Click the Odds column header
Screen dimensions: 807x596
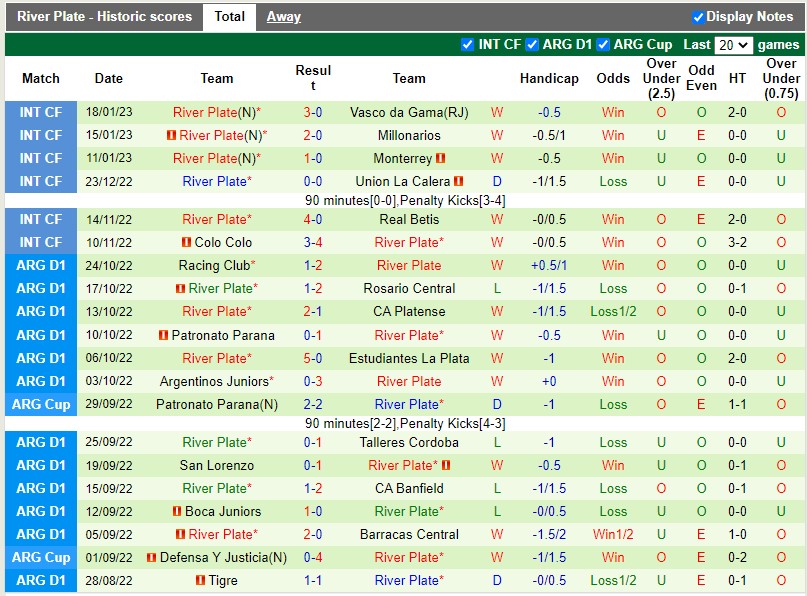[x=613, y=78]
